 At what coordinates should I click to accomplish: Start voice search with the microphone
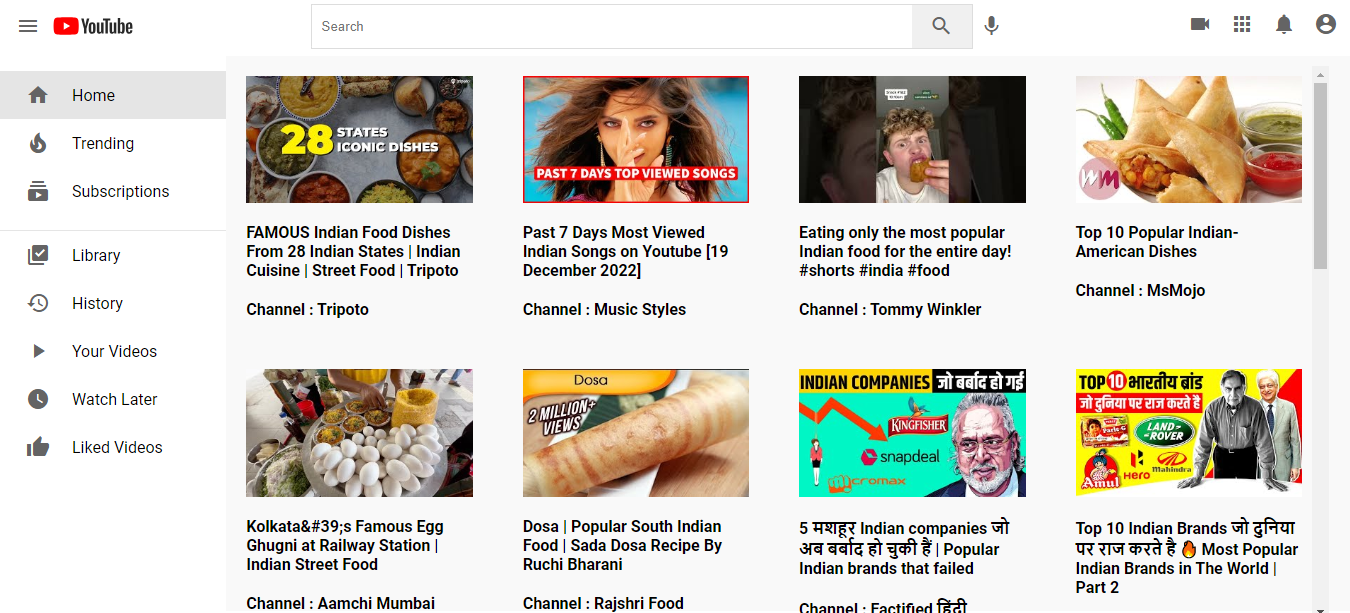pyautogui.click(x=991, y=26)
